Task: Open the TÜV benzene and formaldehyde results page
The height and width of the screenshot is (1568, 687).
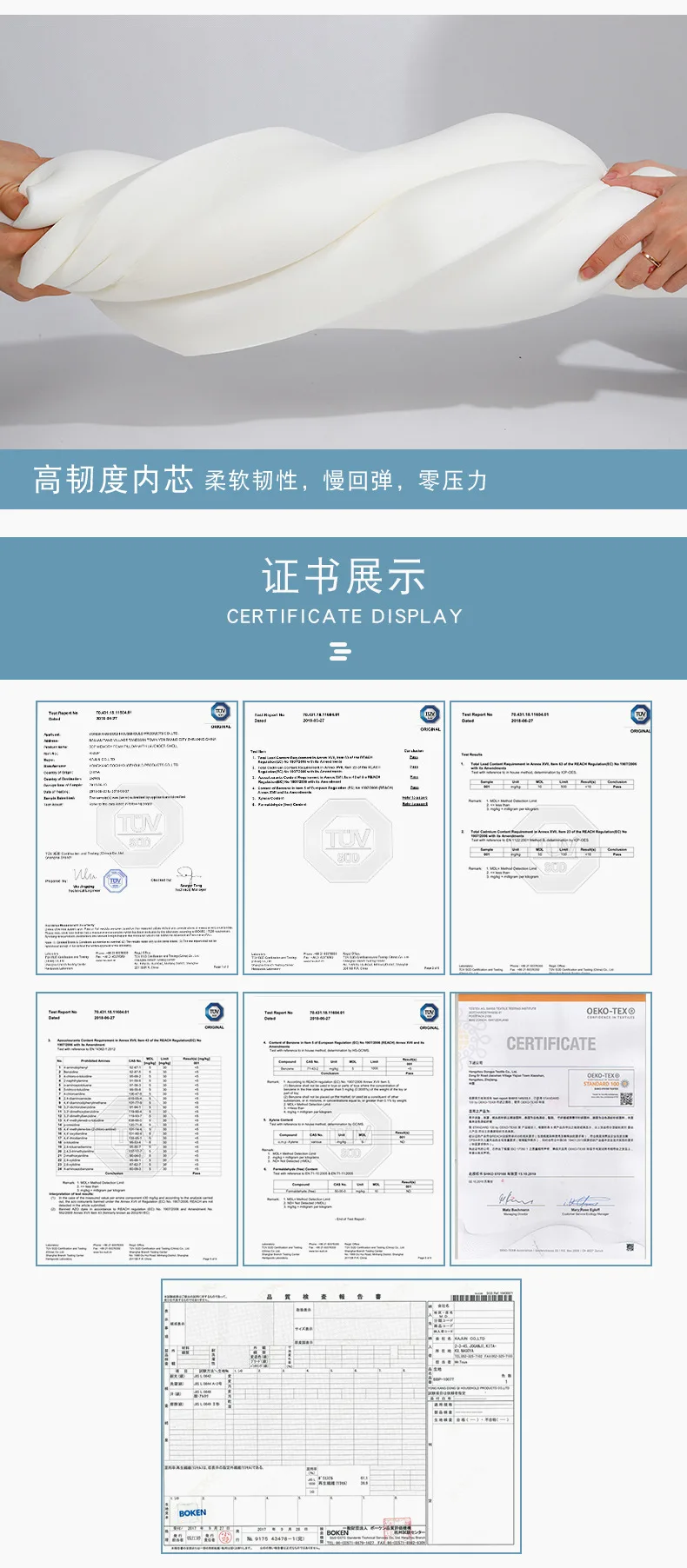Action: [x=344, y=1128]
